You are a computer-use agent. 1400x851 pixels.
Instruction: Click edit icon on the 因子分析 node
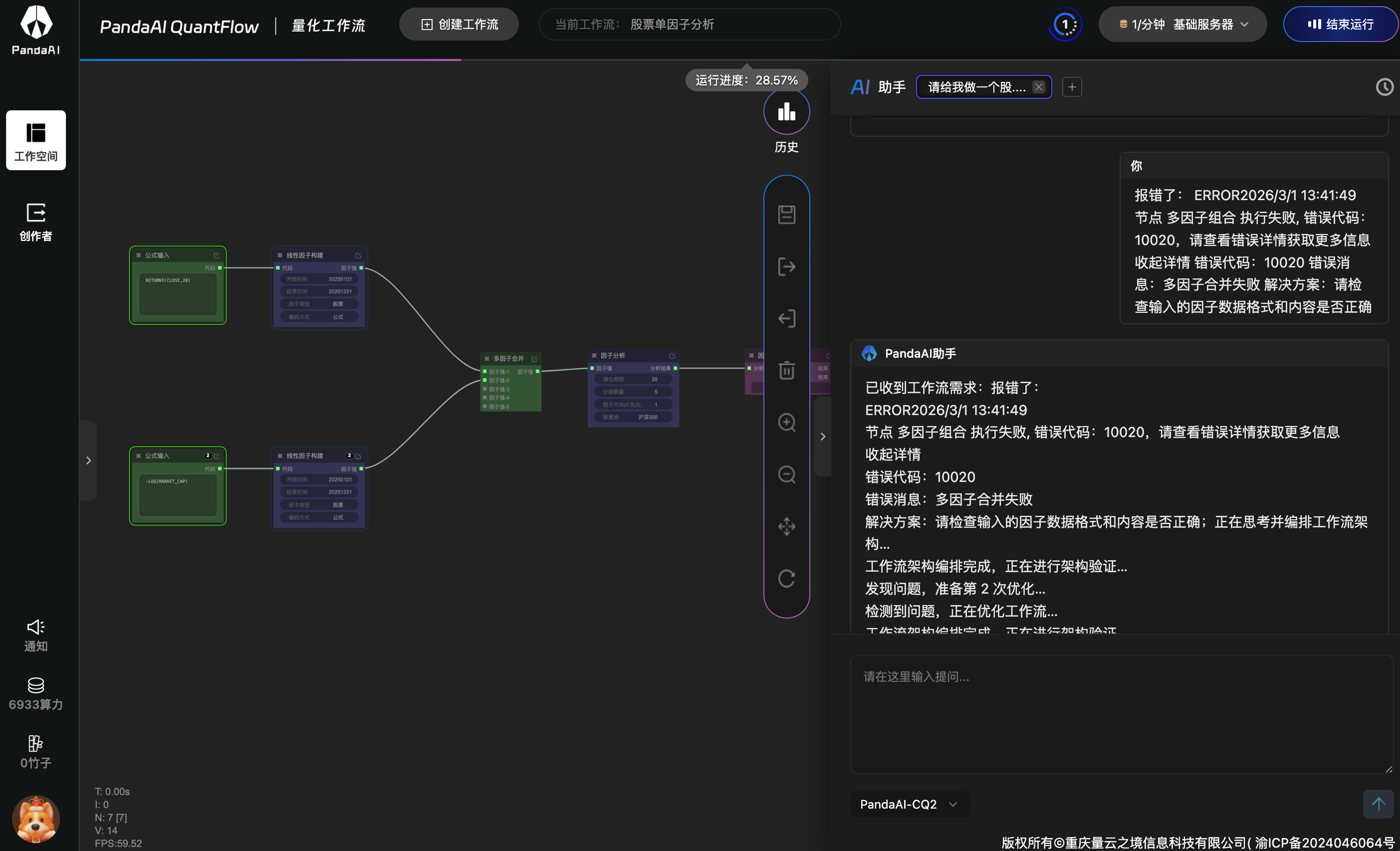[x=672, y=356]
